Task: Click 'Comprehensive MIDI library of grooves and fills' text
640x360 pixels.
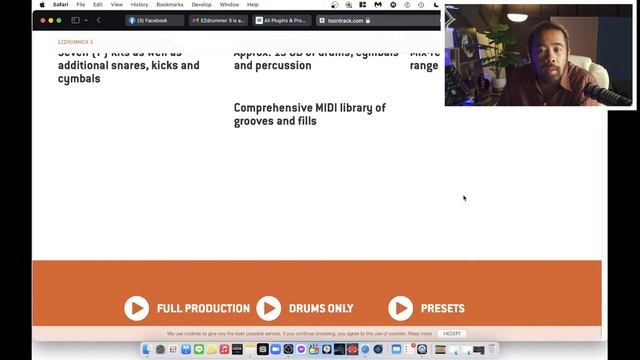Action: pos(309,114)
